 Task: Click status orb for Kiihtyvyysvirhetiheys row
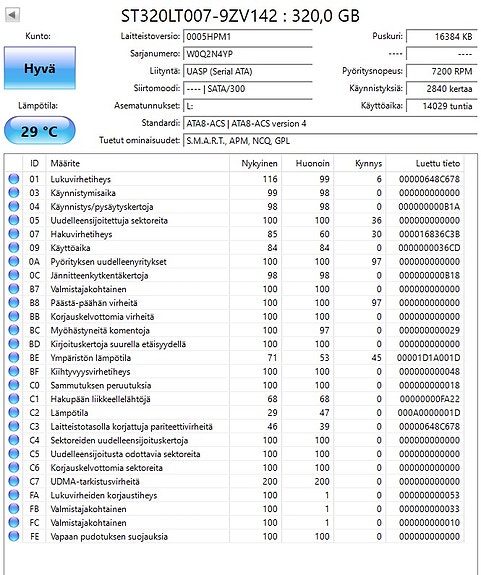(x=14, y=371)
